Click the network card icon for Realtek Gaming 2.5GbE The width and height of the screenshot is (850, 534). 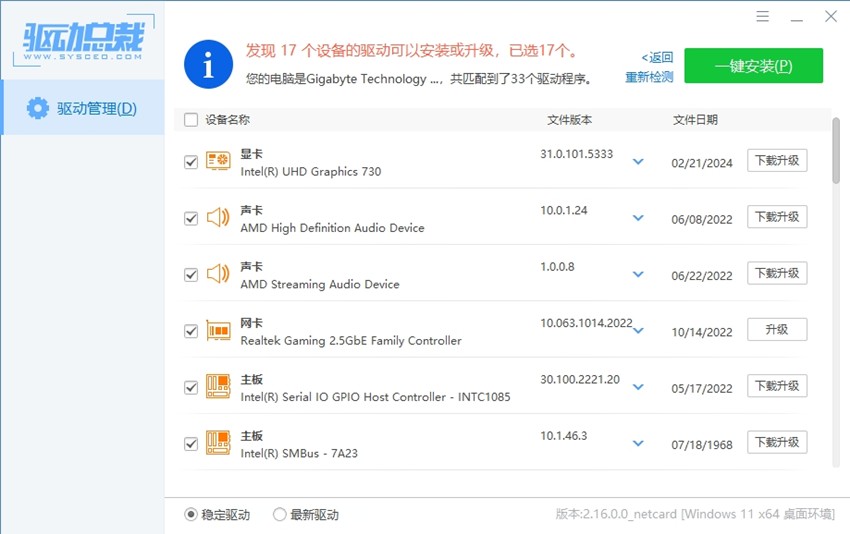218,330
